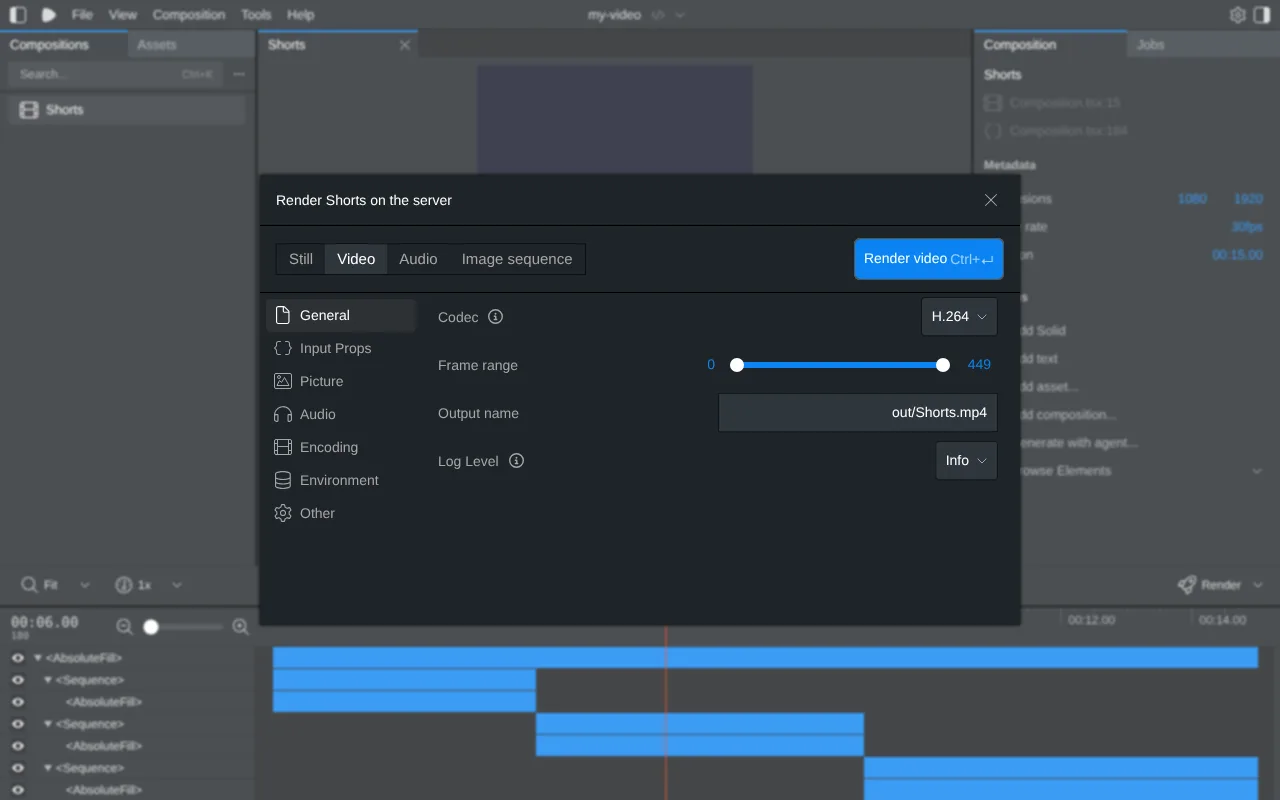The image size is (1280, 800).
Task: Open the Encoding section with film icon
Action: click(x=340, y=447)
